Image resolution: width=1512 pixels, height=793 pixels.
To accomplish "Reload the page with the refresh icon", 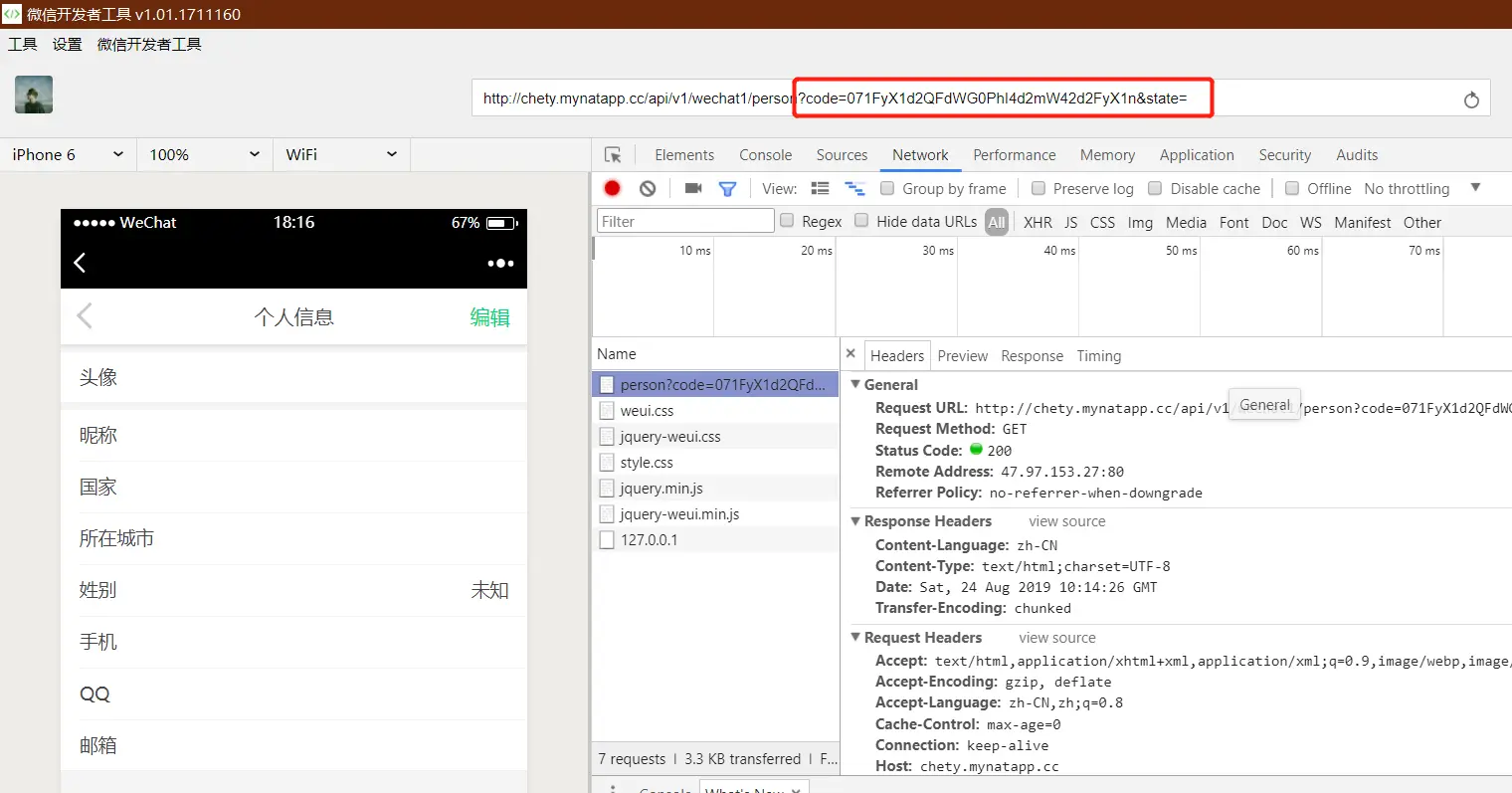I will [1471, 99].
